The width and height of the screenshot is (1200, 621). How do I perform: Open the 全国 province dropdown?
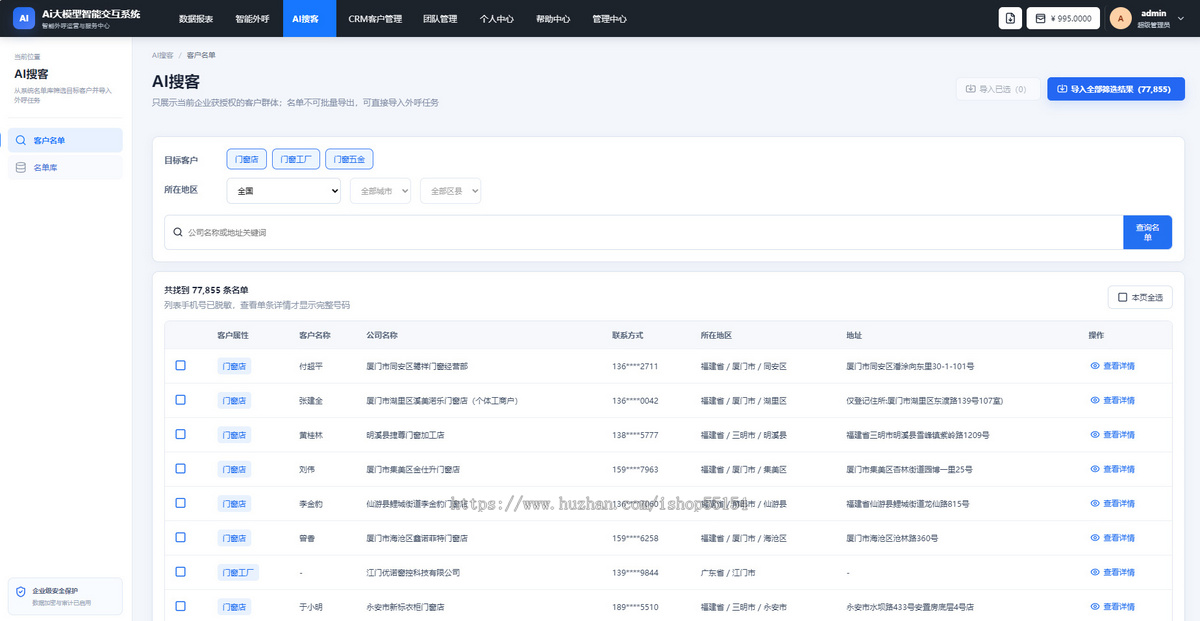tap(284, 190)
